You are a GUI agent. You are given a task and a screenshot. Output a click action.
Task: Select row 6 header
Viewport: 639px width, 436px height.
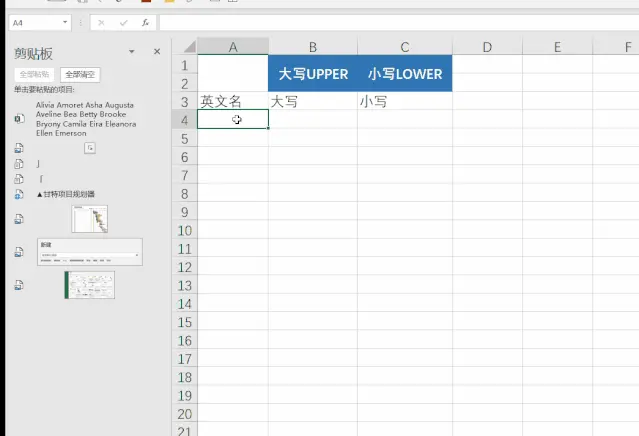[185, 157]
